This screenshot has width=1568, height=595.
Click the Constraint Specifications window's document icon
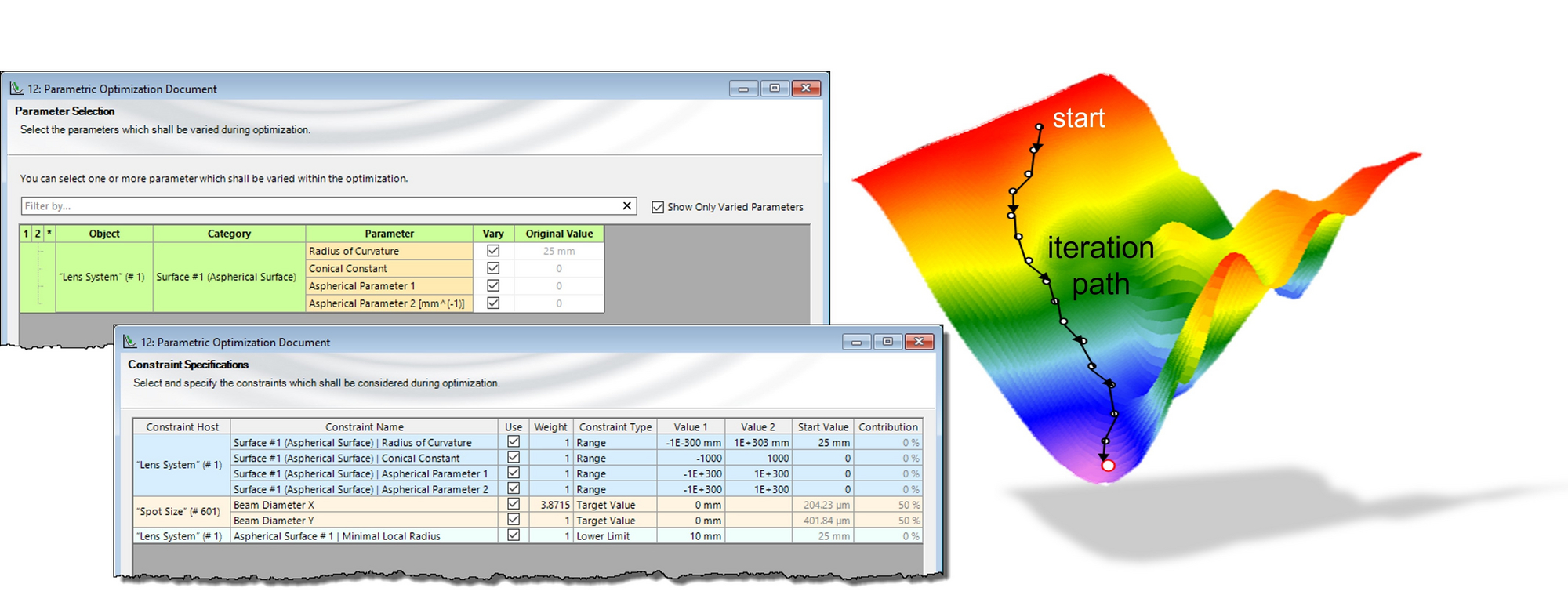click(129, 341)
